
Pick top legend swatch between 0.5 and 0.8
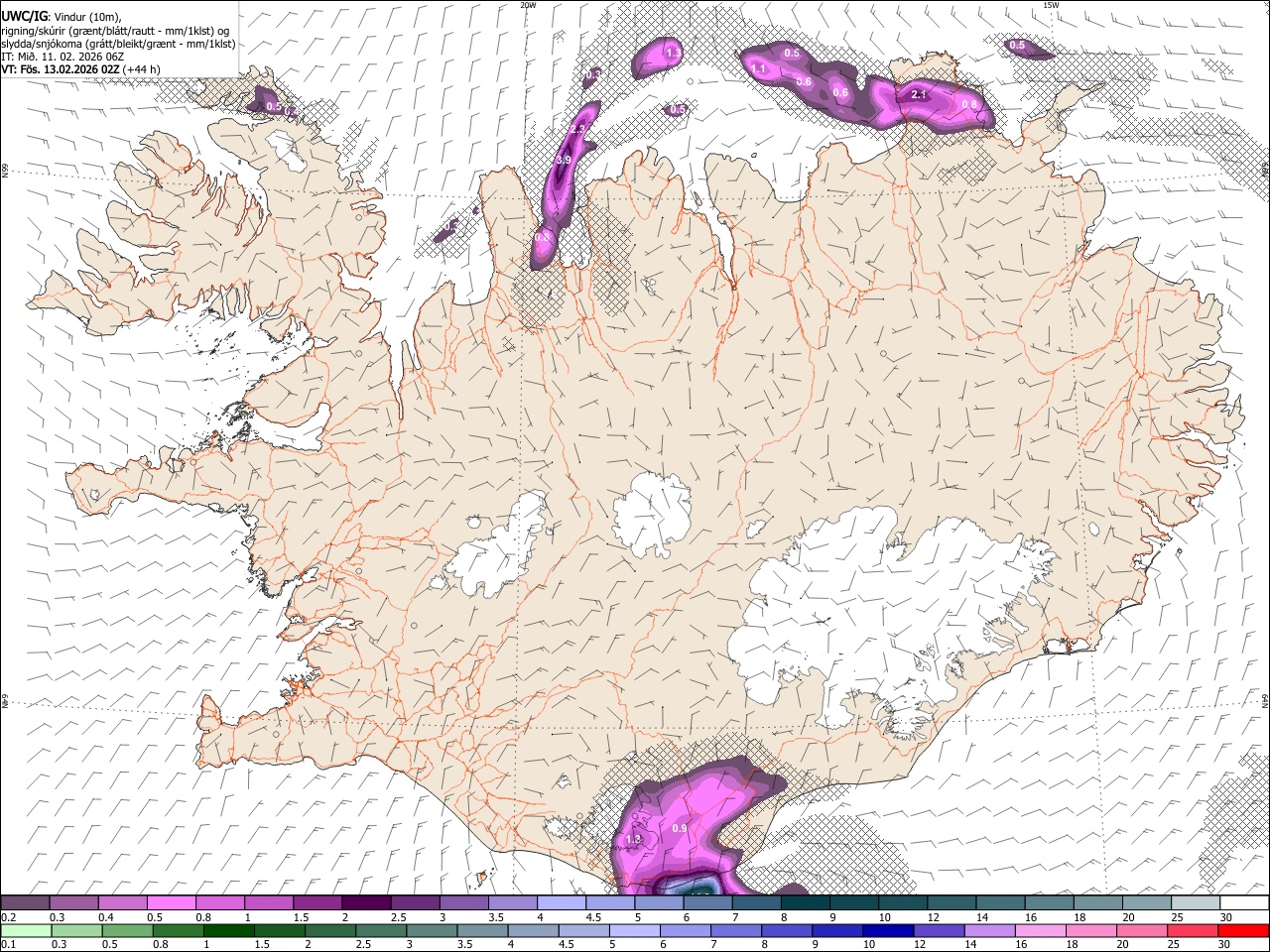click(x=171, y=902)
